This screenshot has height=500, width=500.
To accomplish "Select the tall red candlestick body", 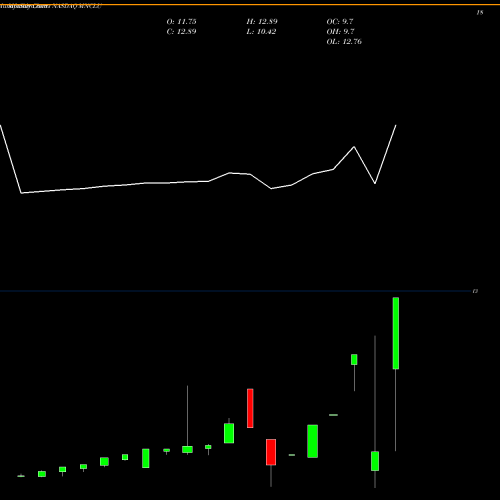I will tap(250, 408).
